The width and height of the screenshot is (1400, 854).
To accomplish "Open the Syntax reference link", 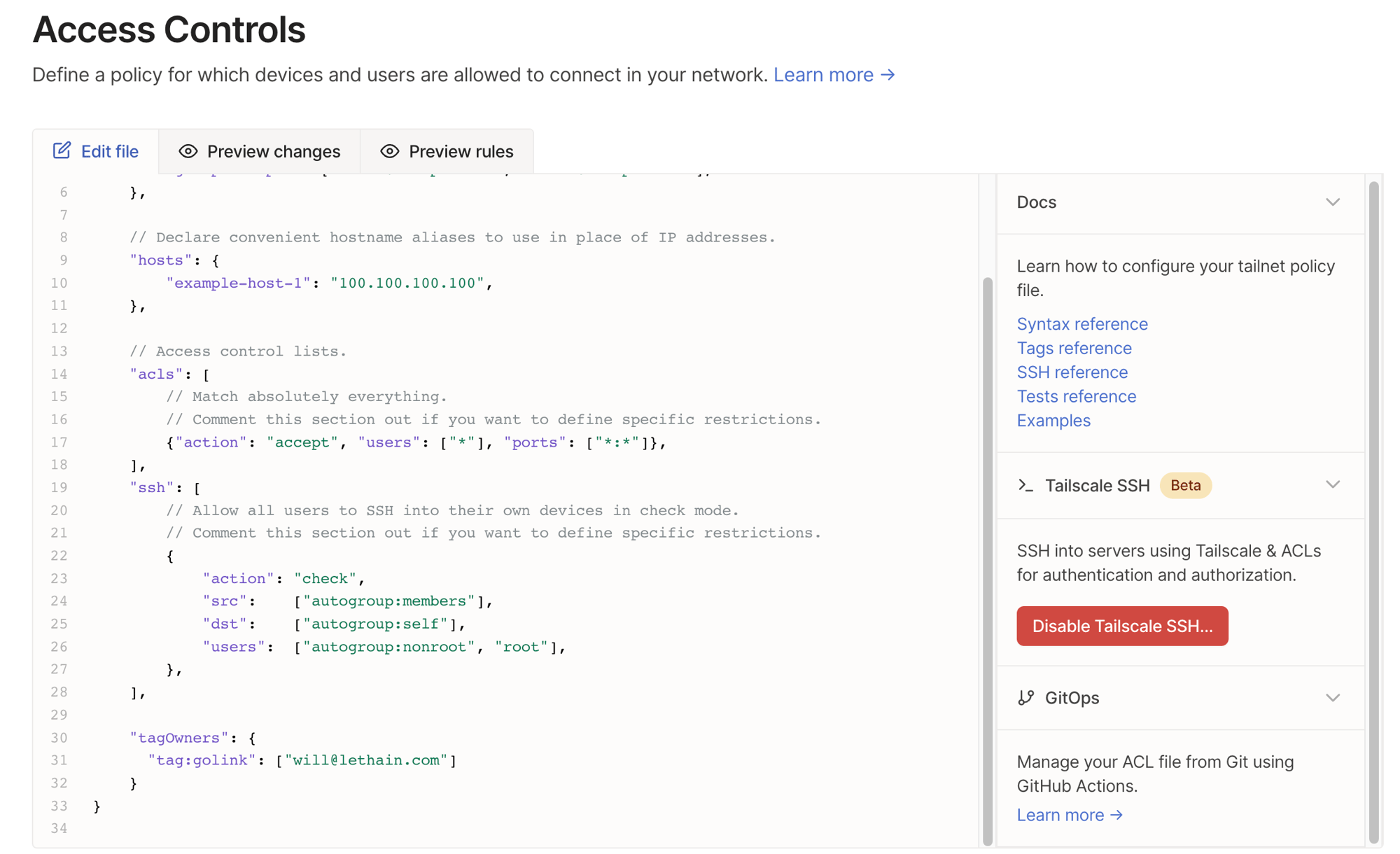I will point(1082,323).
